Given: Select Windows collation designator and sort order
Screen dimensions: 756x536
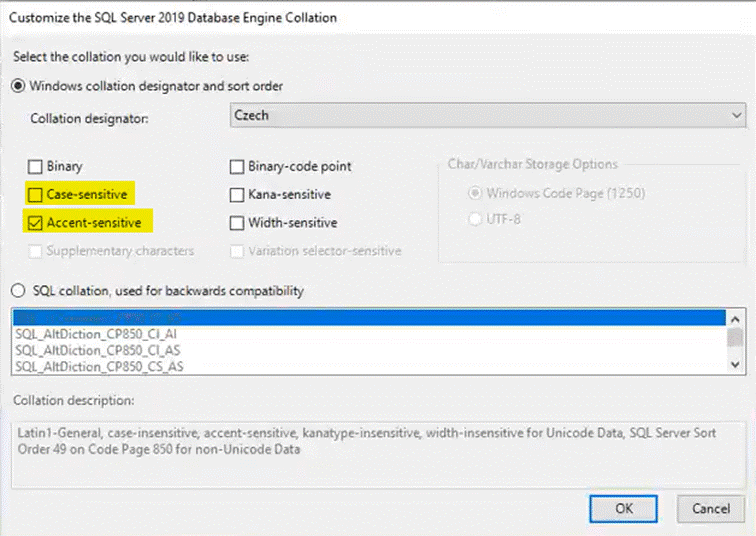Looking at the screenshot, I should 18,86.
